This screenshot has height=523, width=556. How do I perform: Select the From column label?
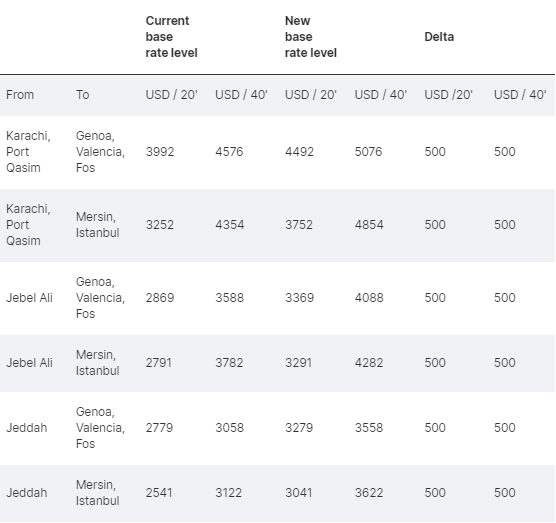pyautogui.click(x=20, y=95)
